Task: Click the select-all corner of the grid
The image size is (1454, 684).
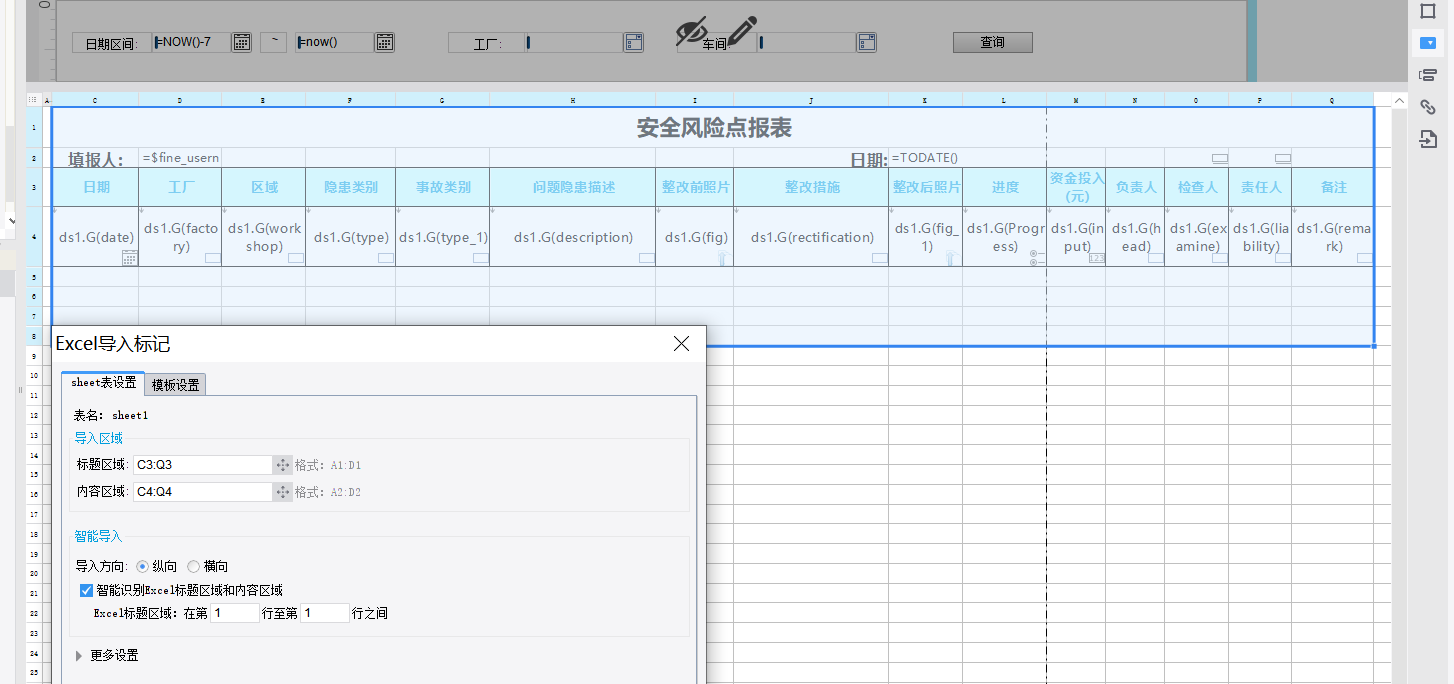Action: 33,100
